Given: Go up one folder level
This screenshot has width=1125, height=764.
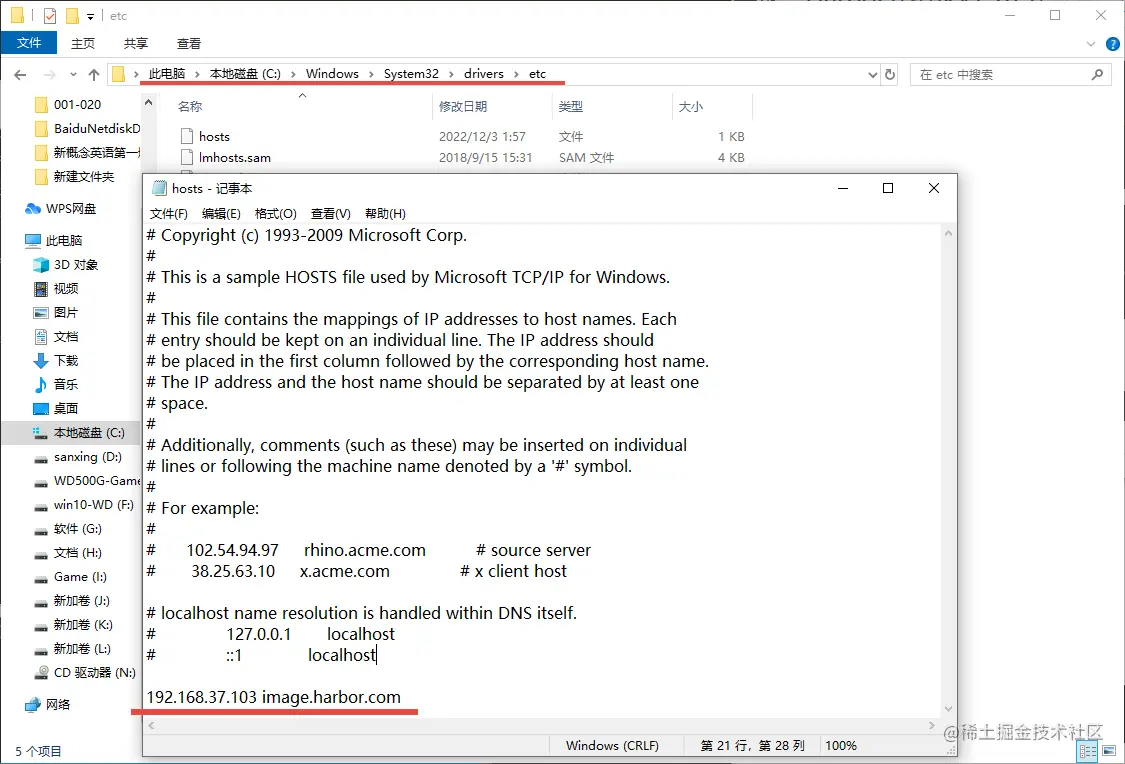Looking at the screenshot, I should click(x=94, y=75).
